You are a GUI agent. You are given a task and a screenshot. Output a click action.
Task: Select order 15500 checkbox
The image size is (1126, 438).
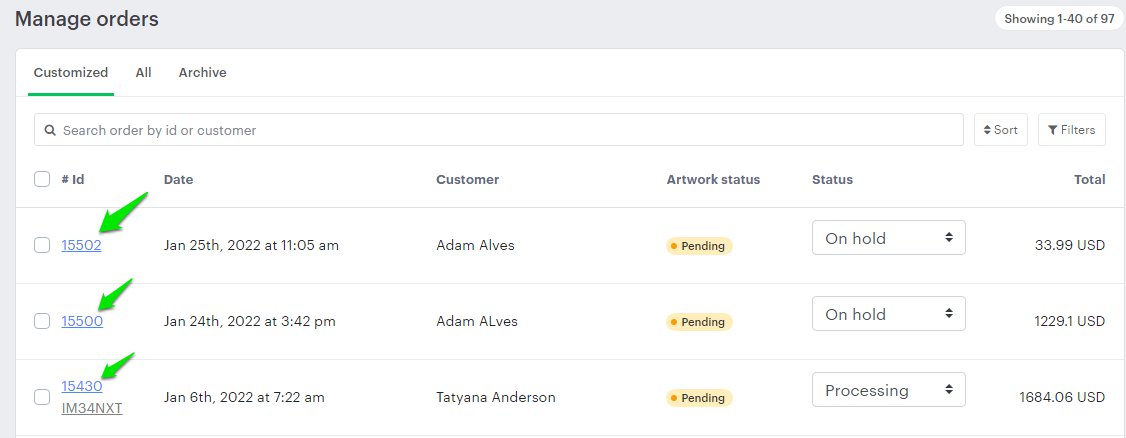(x=42, y=321)
